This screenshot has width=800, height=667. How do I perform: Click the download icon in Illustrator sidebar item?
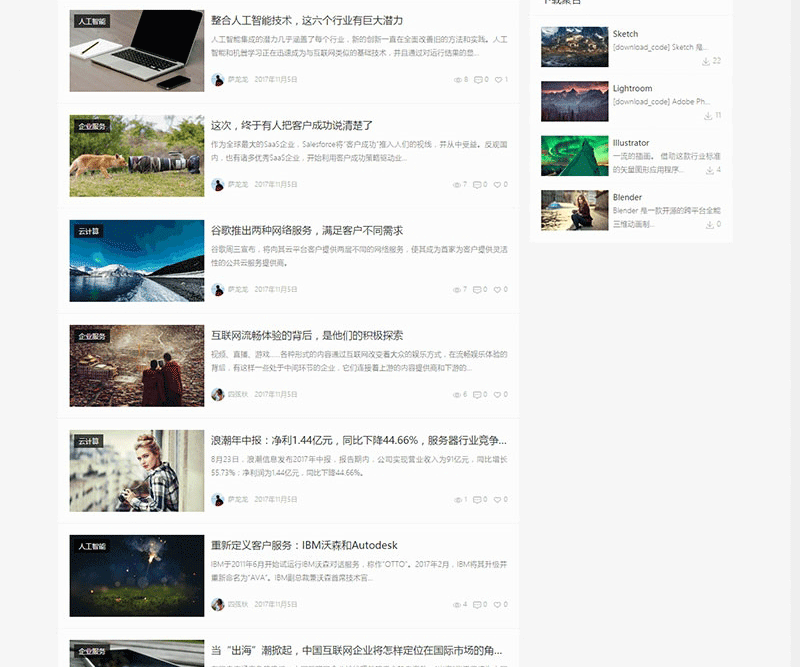coord(710,170)
